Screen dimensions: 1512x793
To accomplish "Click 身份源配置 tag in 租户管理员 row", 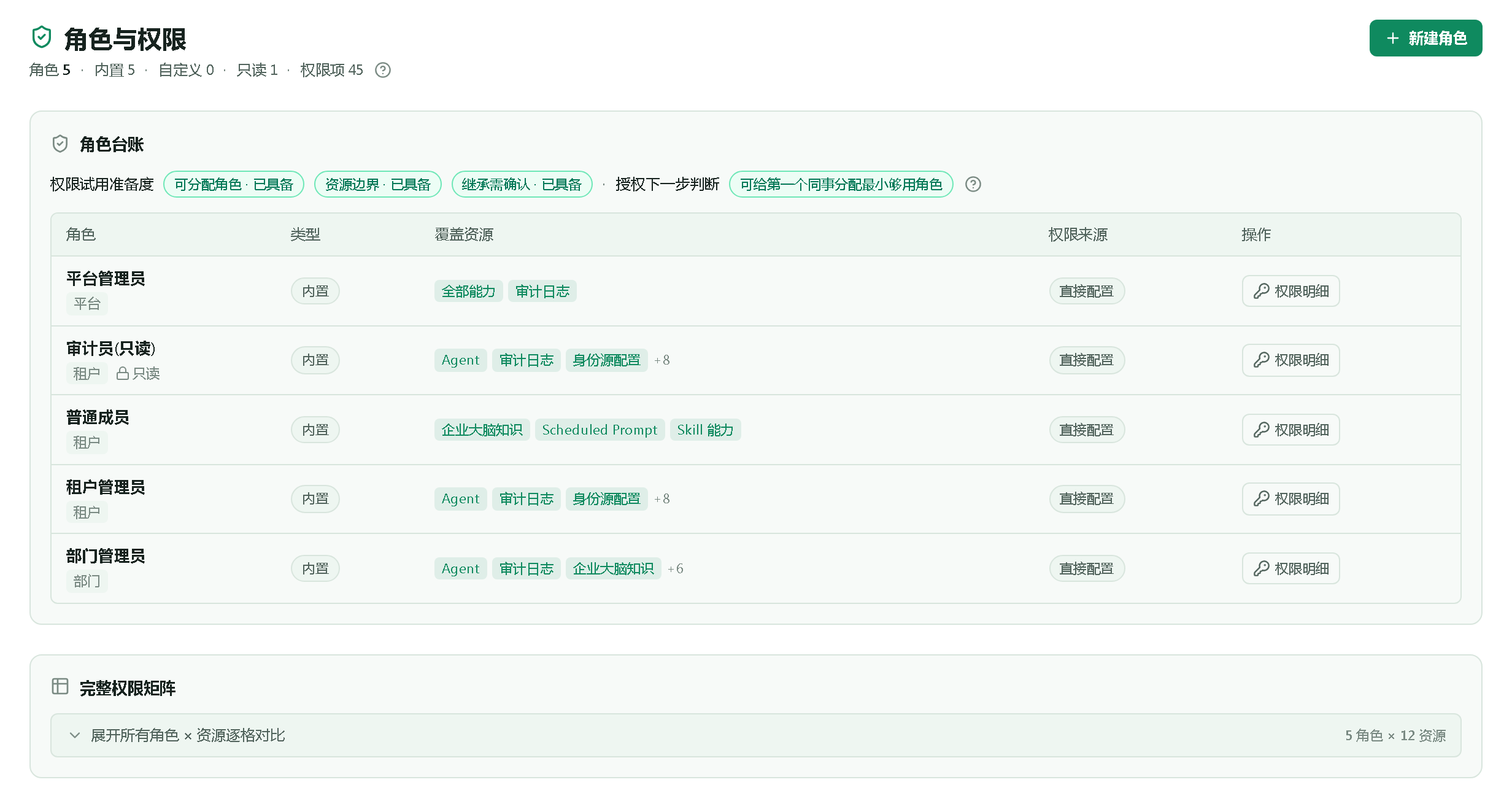I will pyautogui.click(x=606, y=498).
